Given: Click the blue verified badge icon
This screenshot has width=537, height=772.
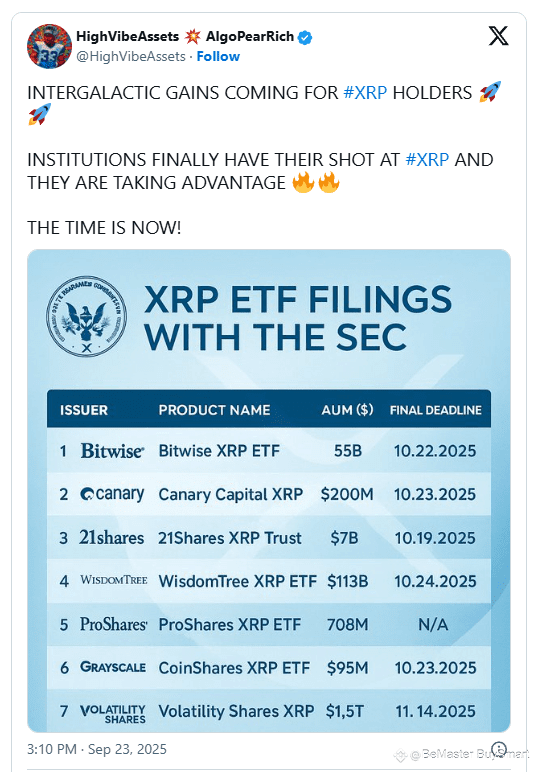Looking at the screenshot, I should 305,37.
